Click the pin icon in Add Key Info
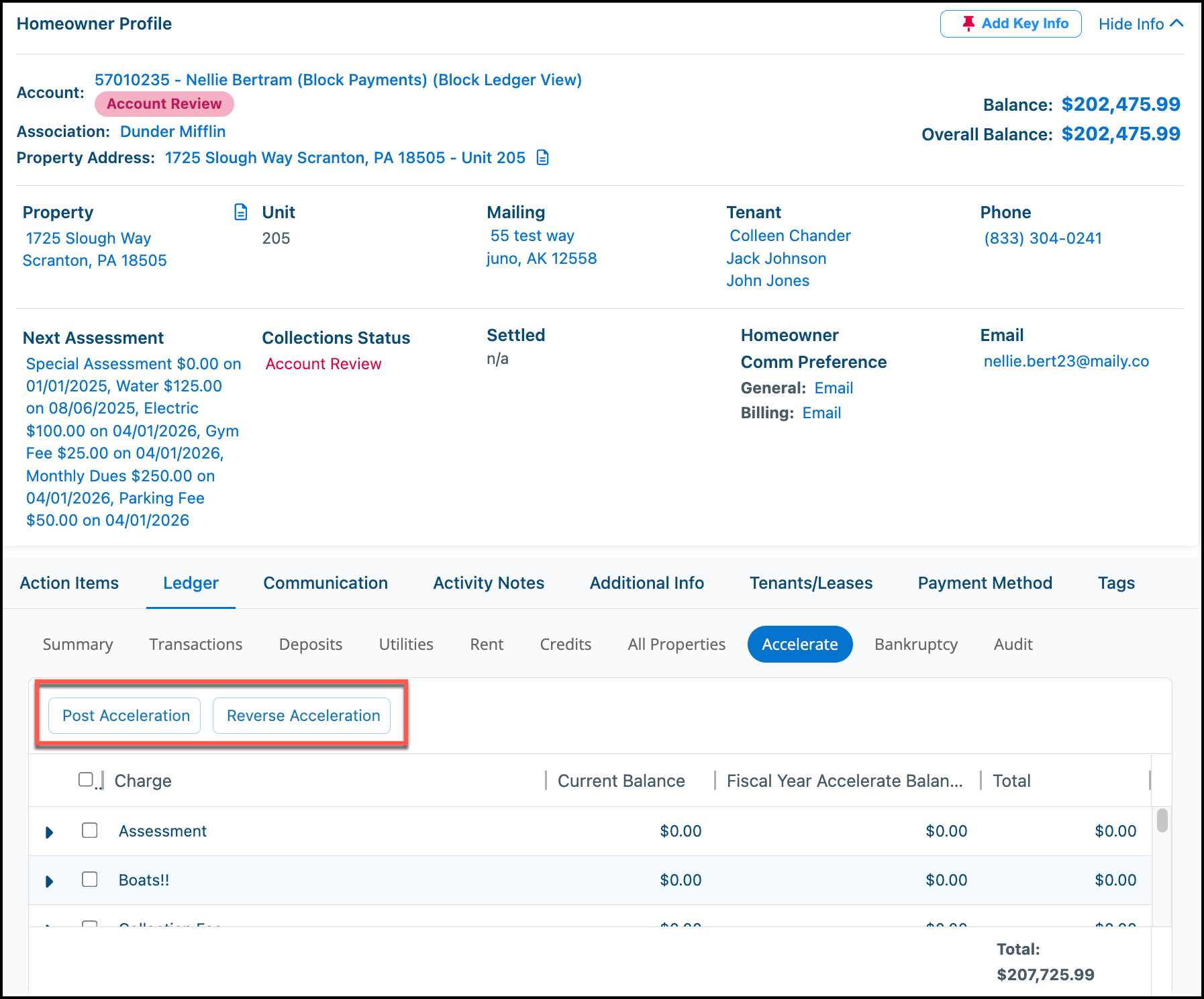Viewport: 1204px width, 999px height. pos(968,23)
